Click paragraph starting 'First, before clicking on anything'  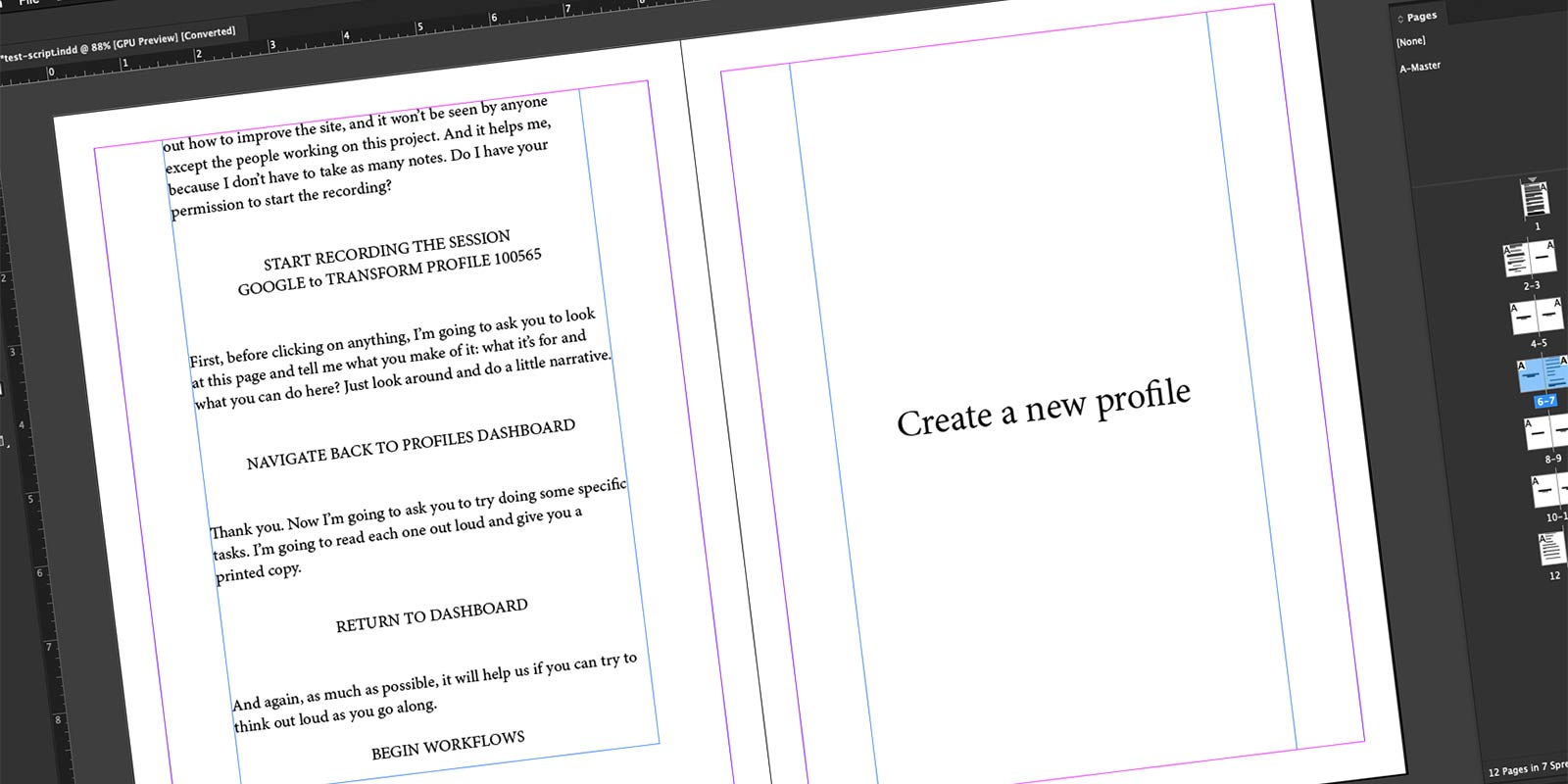coord(400,359)
